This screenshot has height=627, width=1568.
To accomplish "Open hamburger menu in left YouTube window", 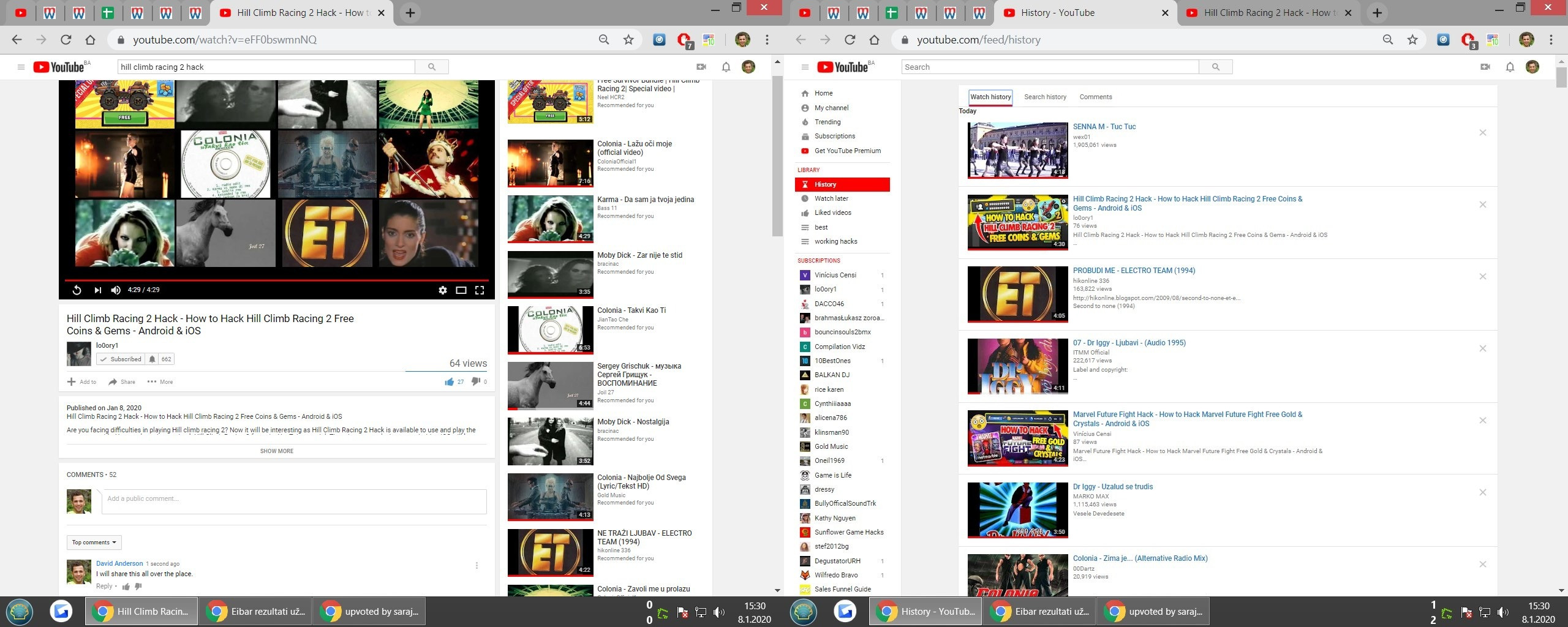I will tap(21, 67).
